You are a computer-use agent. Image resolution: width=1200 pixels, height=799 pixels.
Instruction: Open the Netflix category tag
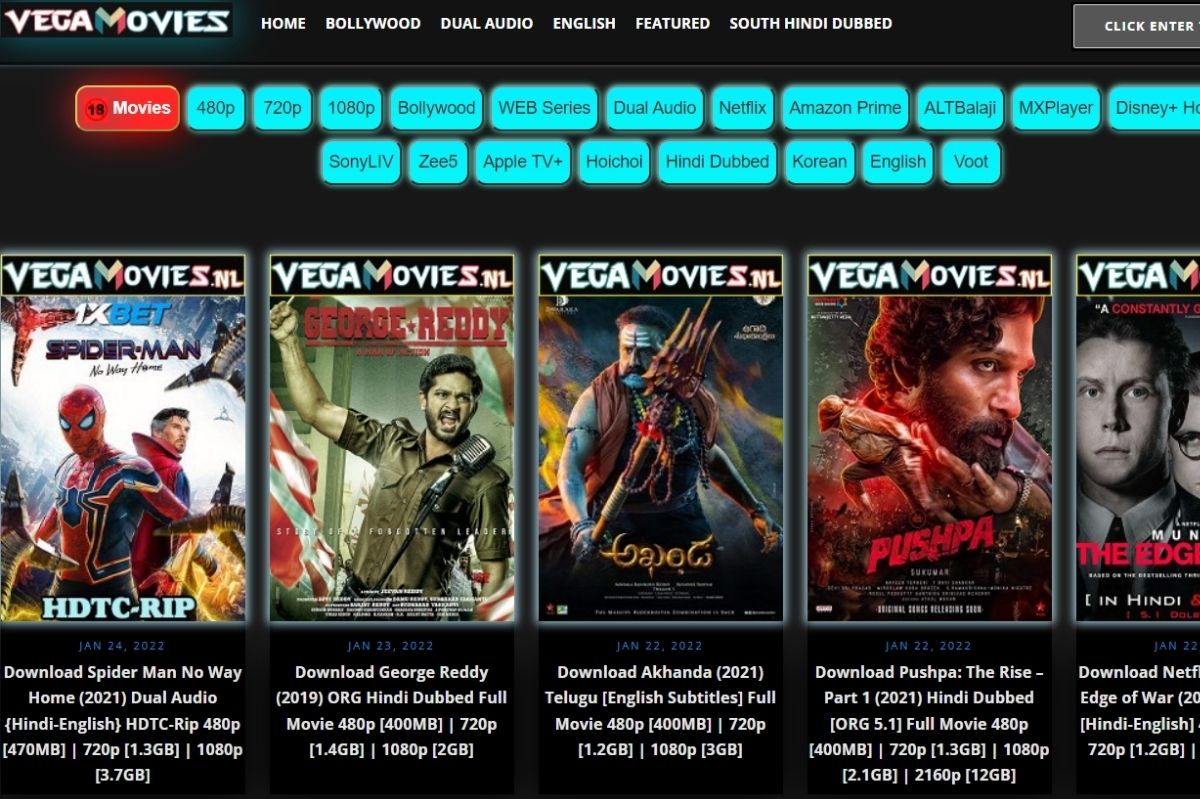742,108
